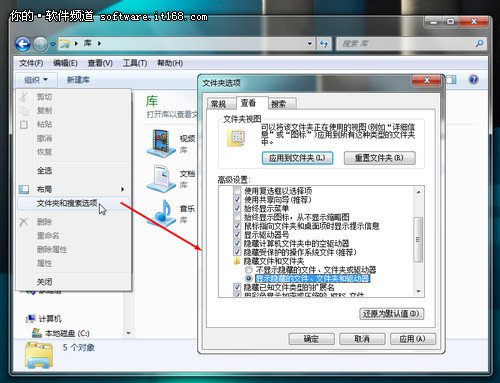
Task: Expand the 布局 submenu arrow
Action: pyautogui.click(x=122, y=189)
